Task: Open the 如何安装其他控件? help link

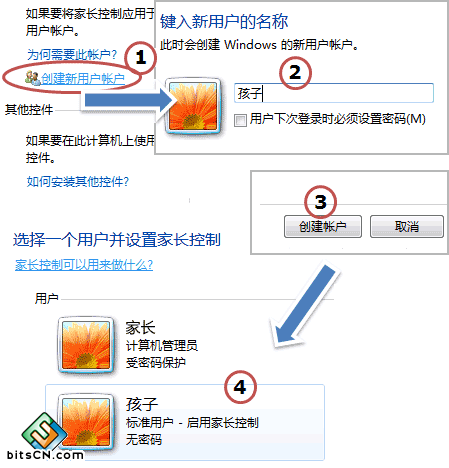Action: 78,182
